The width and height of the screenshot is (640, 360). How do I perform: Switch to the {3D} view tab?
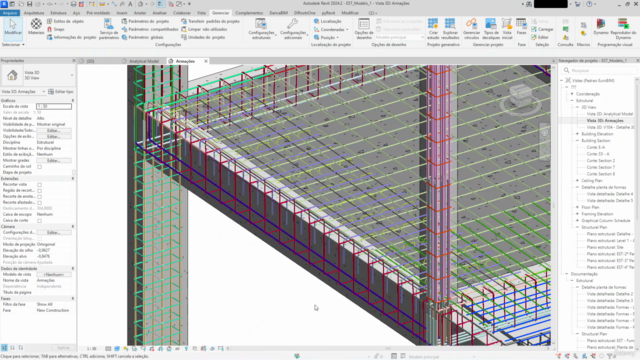[x=90, y=61]
